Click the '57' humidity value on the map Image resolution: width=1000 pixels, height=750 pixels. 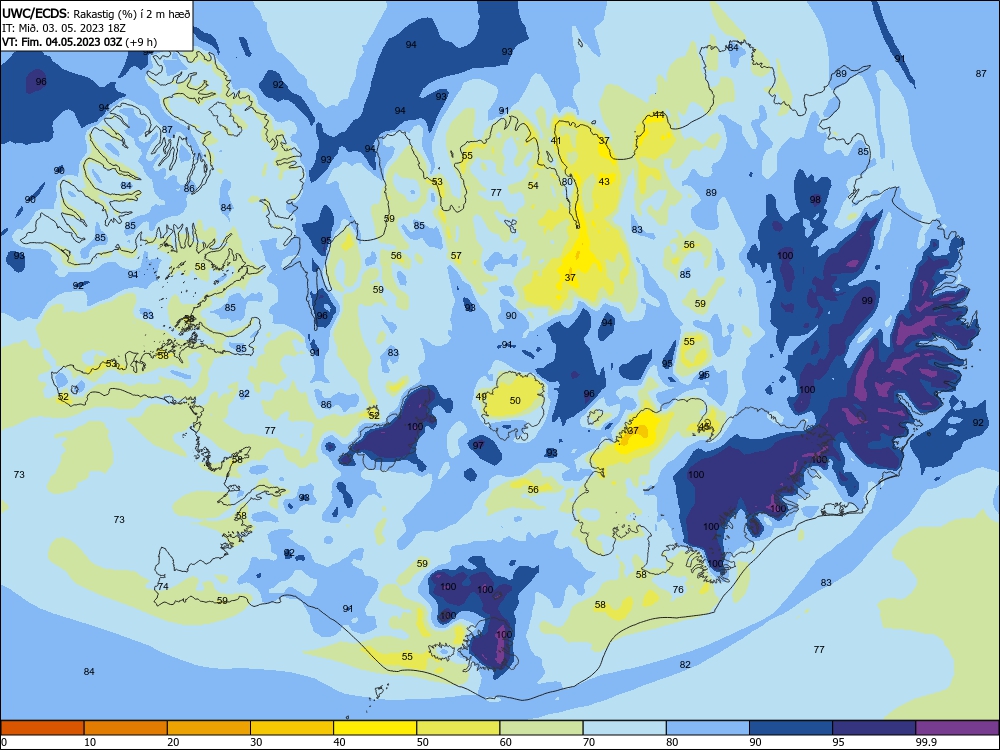[x=456, y=256]
